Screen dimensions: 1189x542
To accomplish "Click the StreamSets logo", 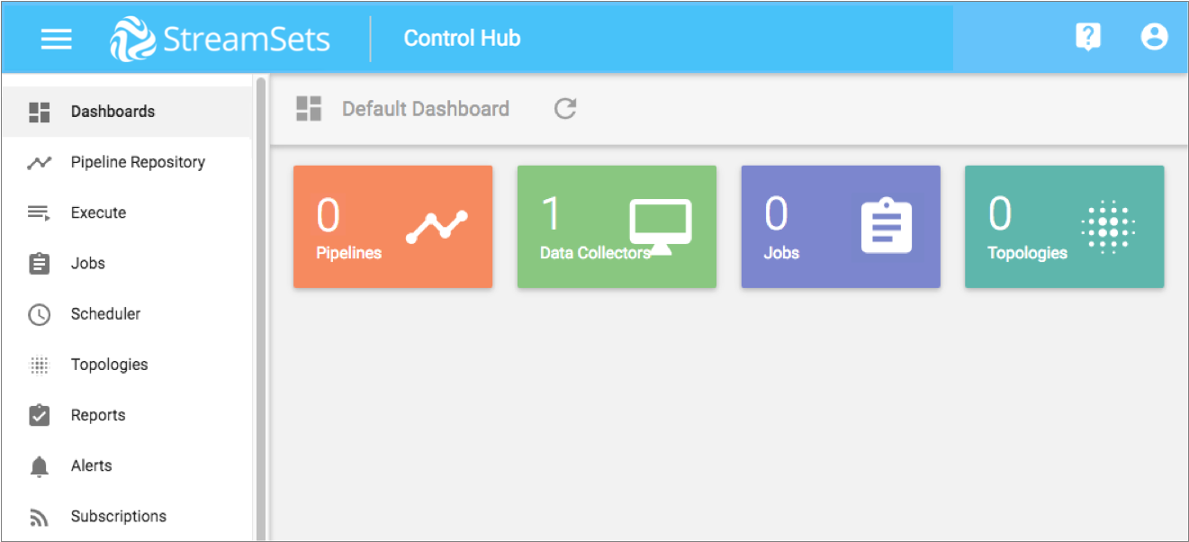I will coord(220,39).
